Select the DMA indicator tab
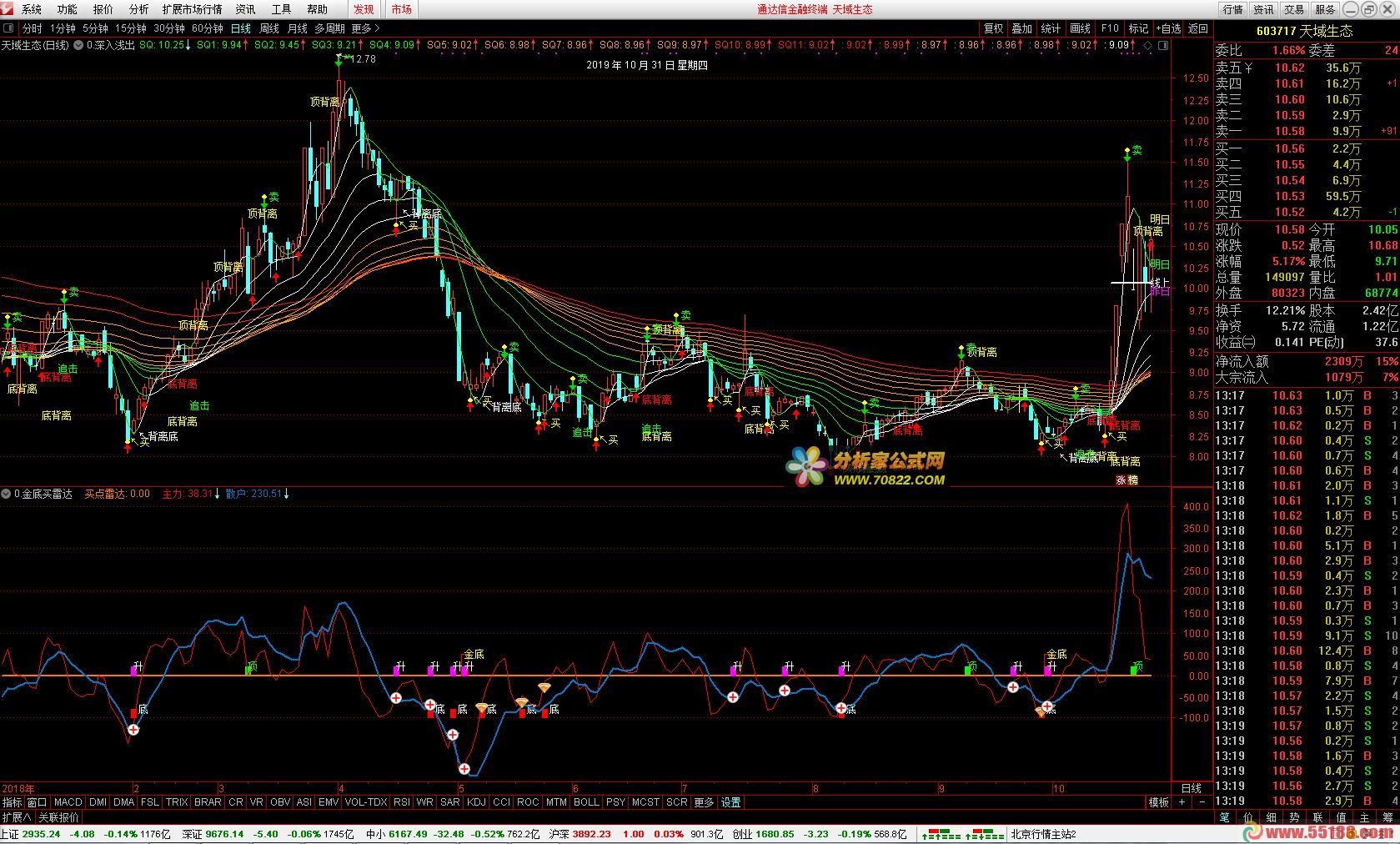 point(123,802)
